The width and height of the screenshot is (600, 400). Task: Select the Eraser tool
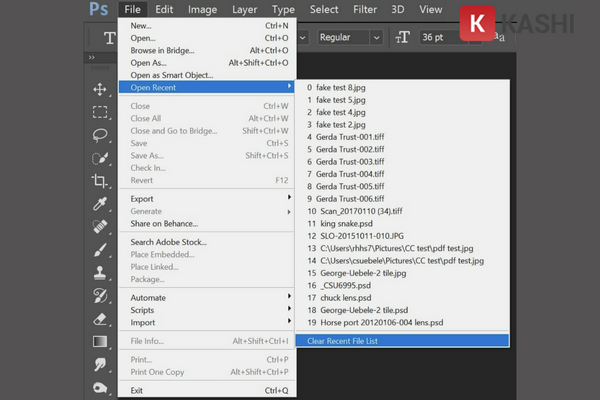point(100,318)
